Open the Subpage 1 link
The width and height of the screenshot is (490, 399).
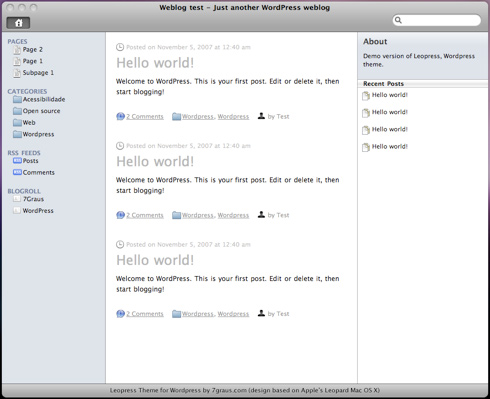[x=38, y=73]
